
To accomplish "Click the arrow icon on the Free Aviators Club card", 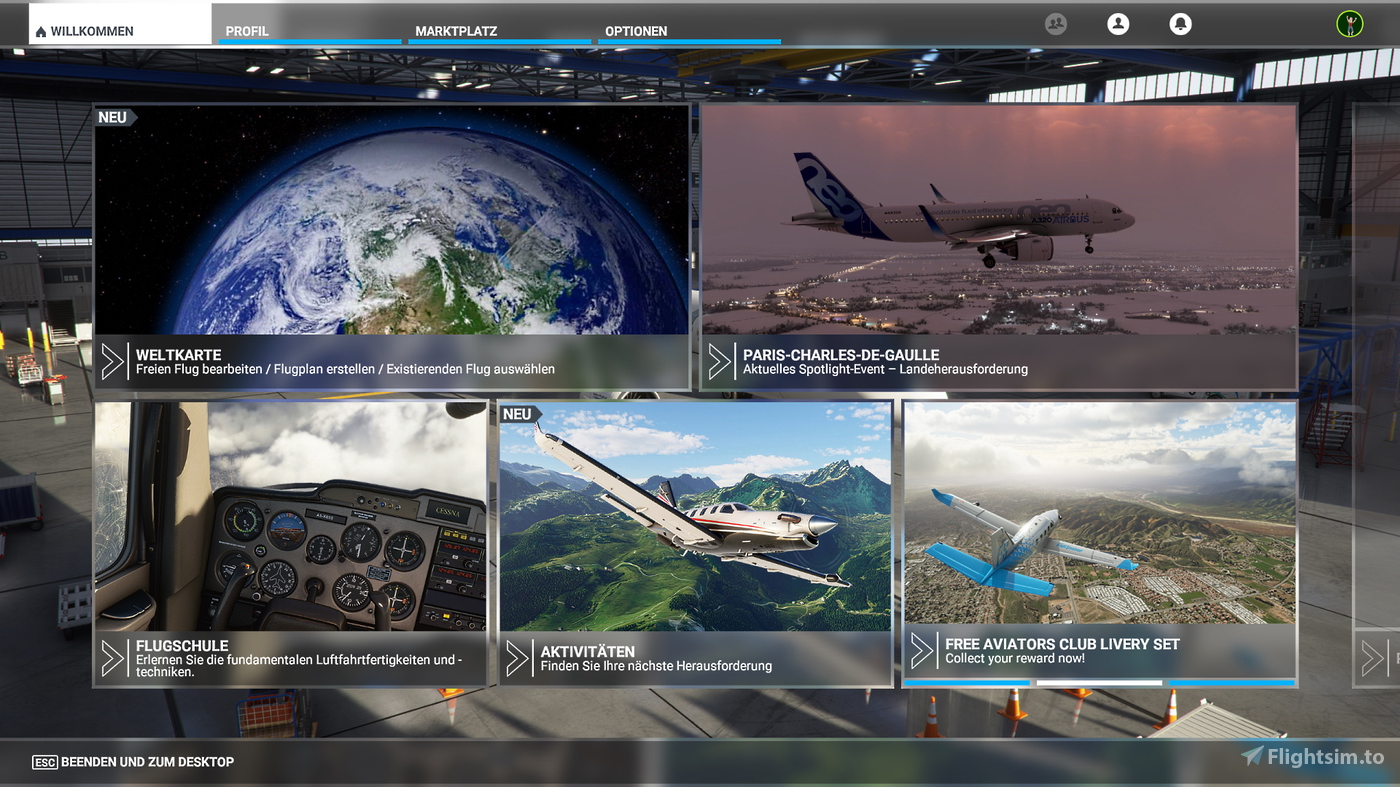I will click(x=924, y=650).
